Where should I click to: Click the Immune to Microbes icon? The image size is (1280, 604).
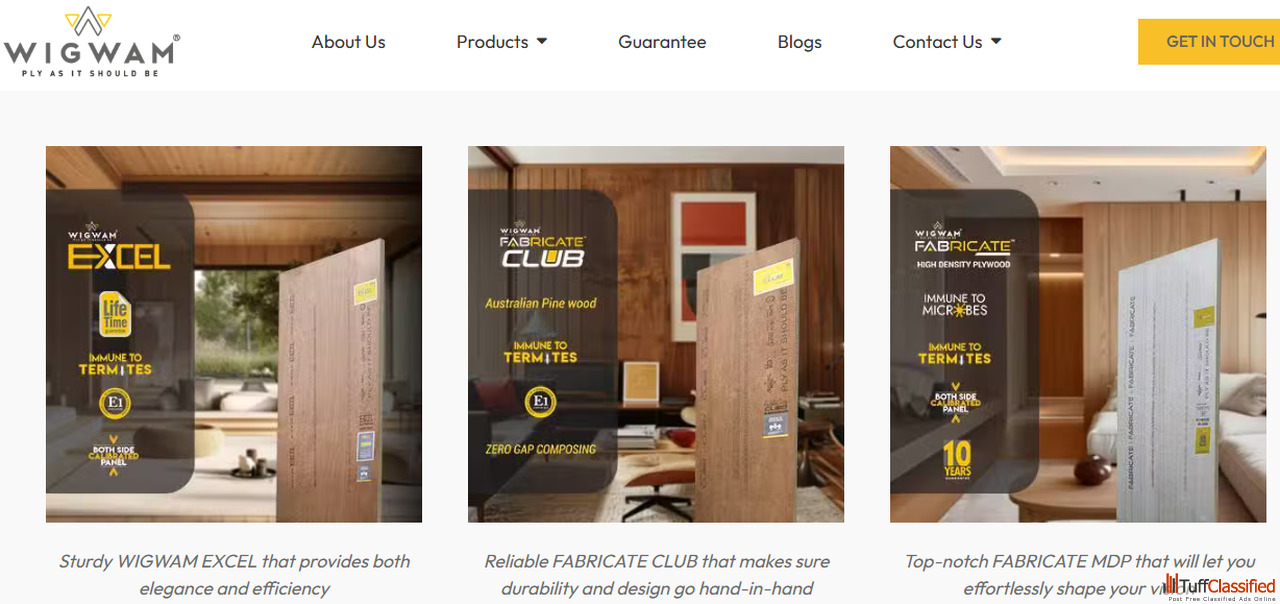tap(954, 305)
